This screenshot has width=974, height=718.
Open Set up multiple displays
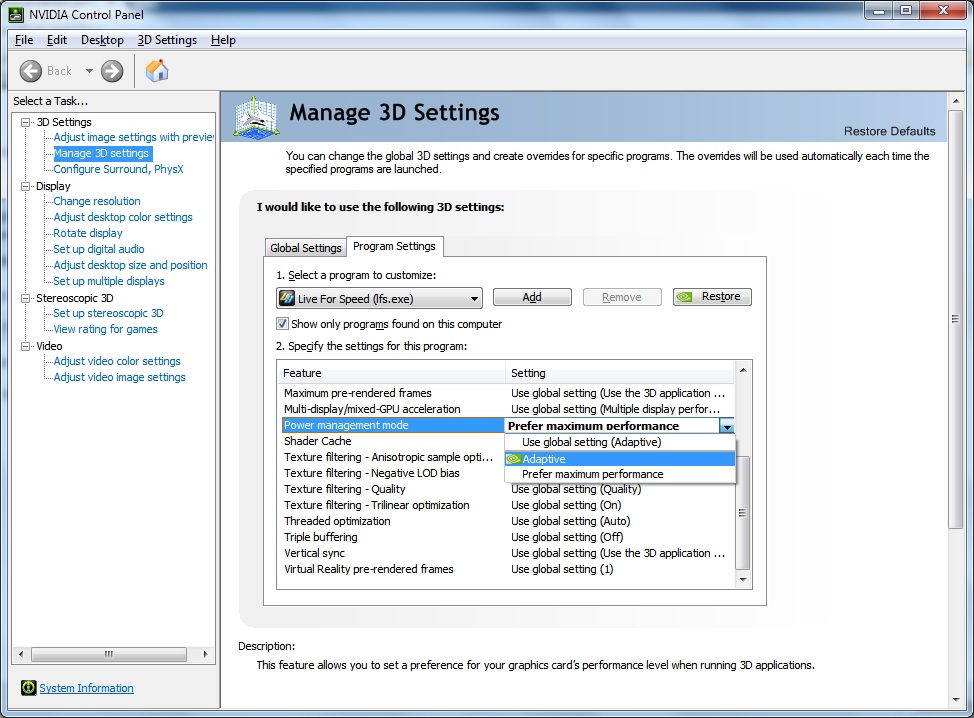[109, 281]
